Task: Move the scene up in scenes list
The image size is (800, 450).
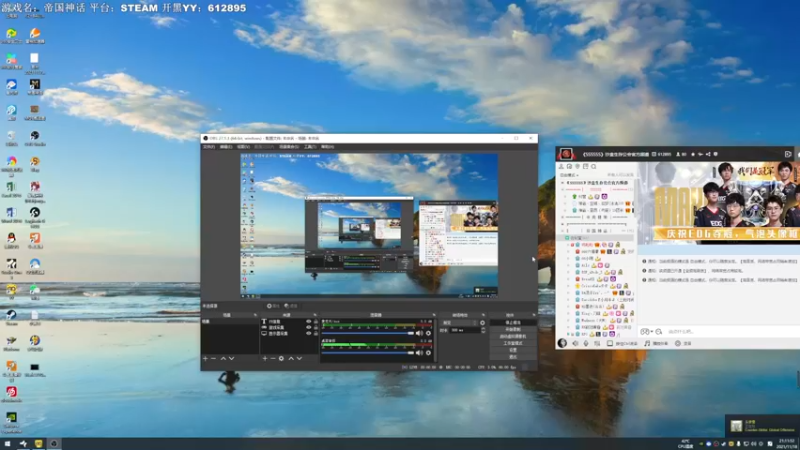Action: tap(223, 359)
